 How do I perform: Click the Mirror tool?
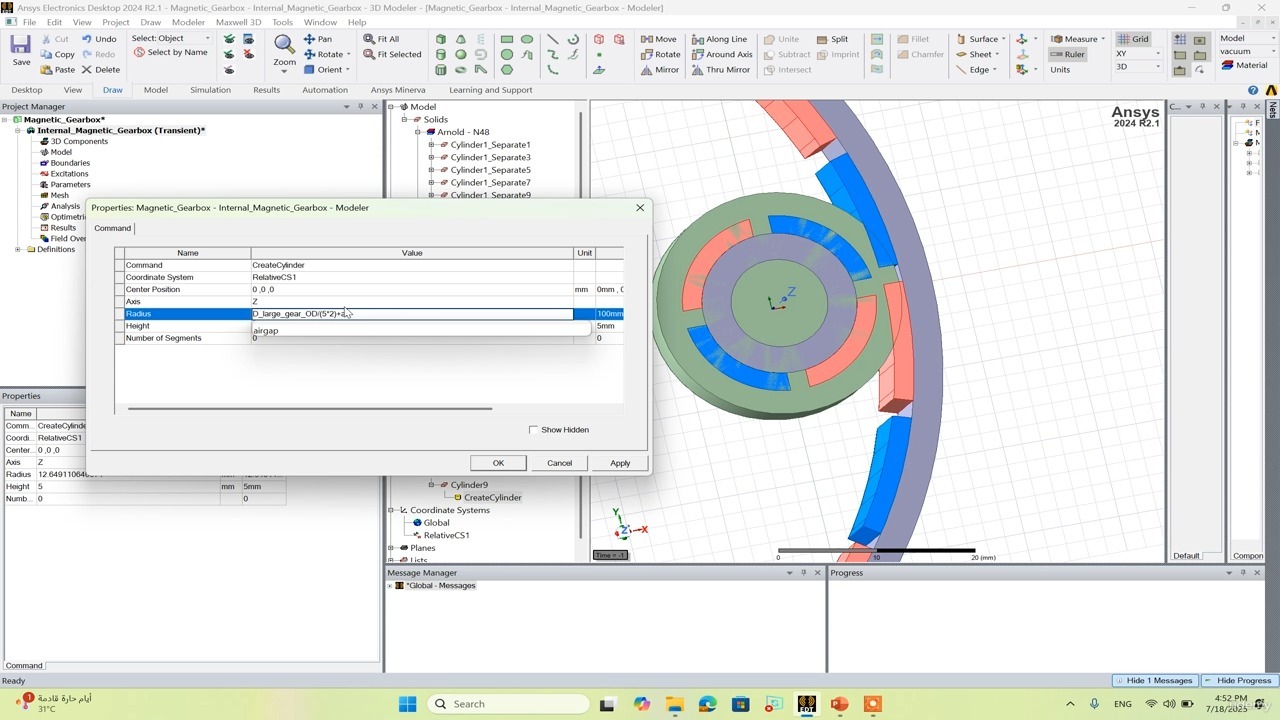pyautogui.click(x=660, y=70)
